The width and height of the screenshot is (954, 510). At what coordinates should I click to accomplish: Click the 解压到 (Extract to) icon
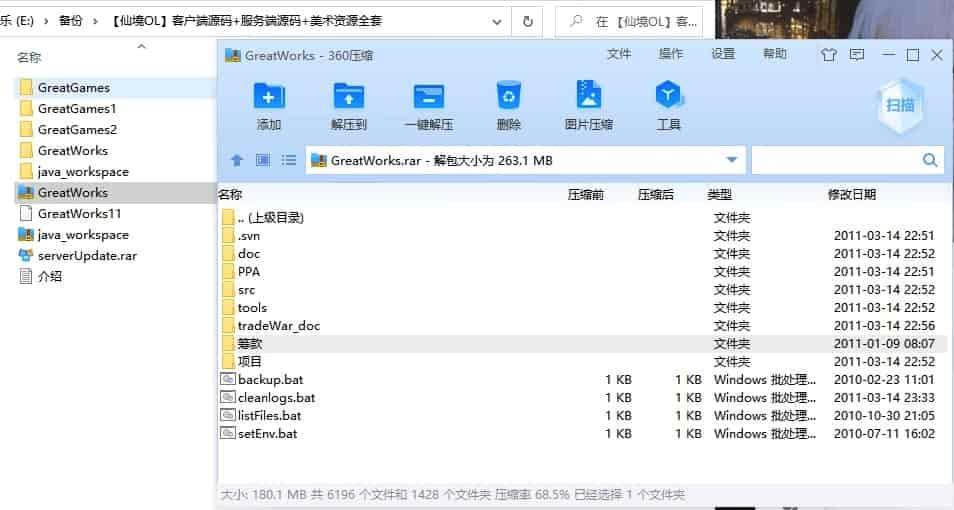(x=349, y=97)
